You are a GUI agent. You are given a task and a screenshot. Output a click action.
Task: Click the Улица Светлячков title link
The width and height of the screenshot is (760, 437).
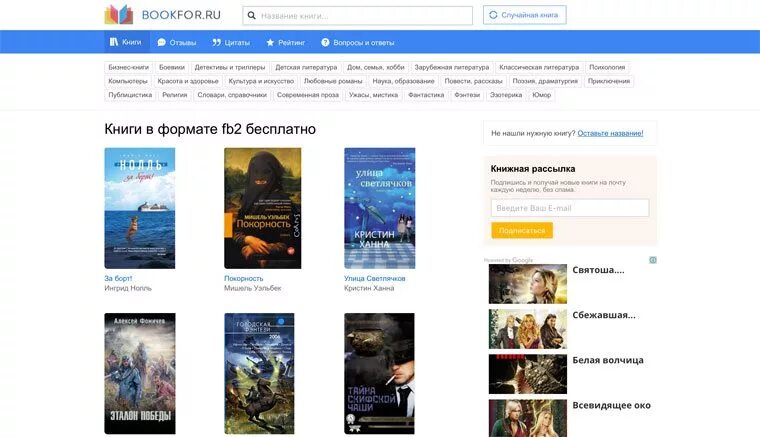pyautogui.click(x=375, y=279)
